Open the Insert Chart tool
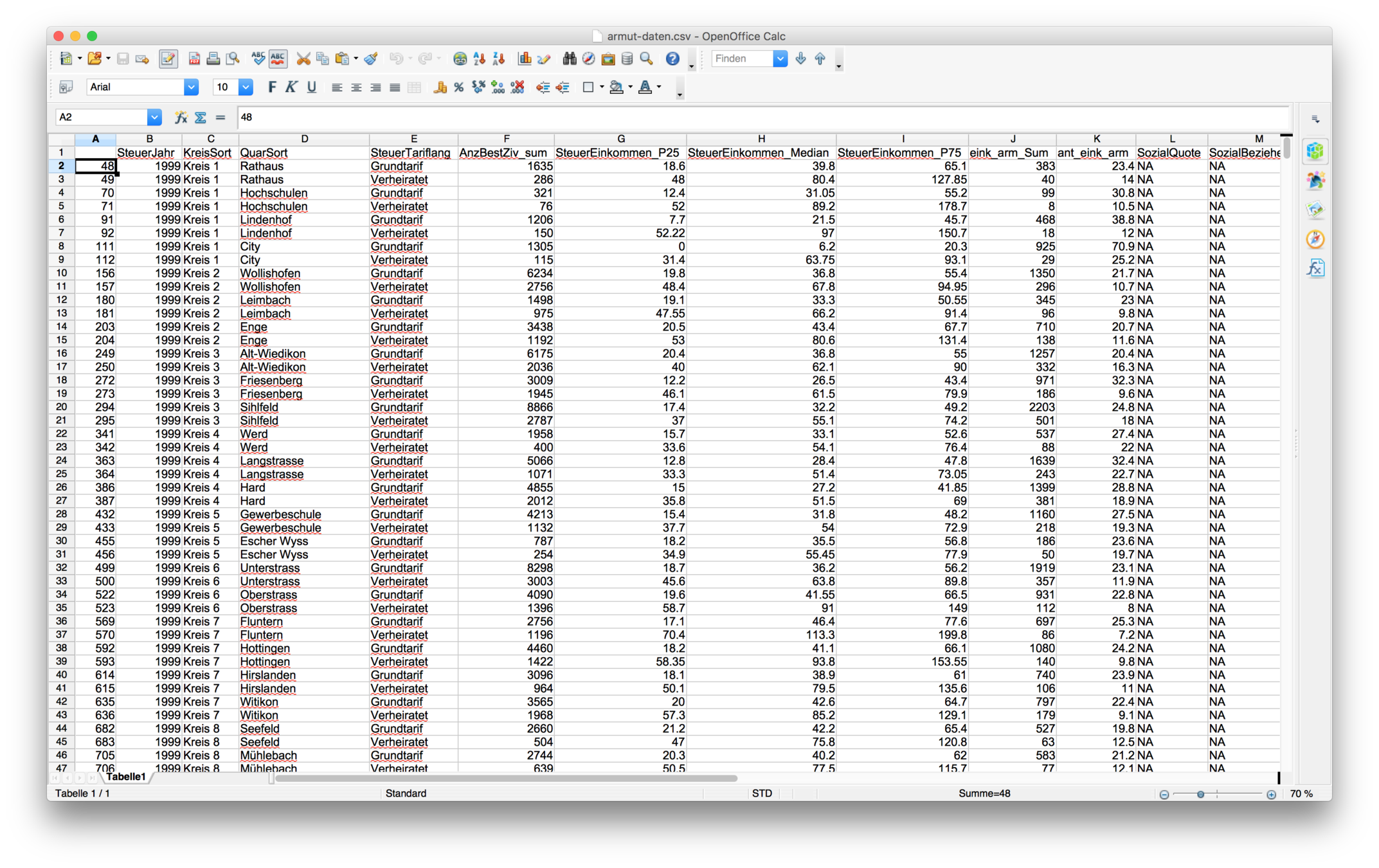This screenshot has width=1379, height=868. [x=525, y=59]
